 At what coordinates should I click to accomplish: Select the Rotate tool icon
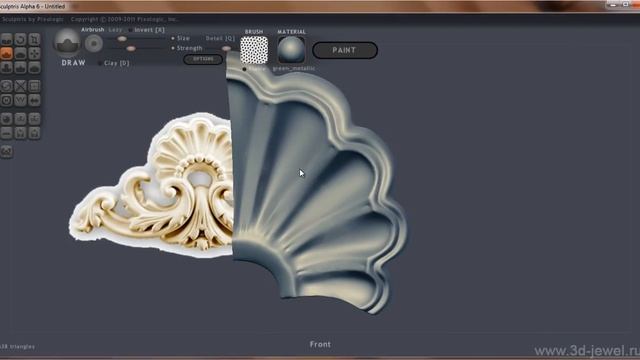click(20, 40)
